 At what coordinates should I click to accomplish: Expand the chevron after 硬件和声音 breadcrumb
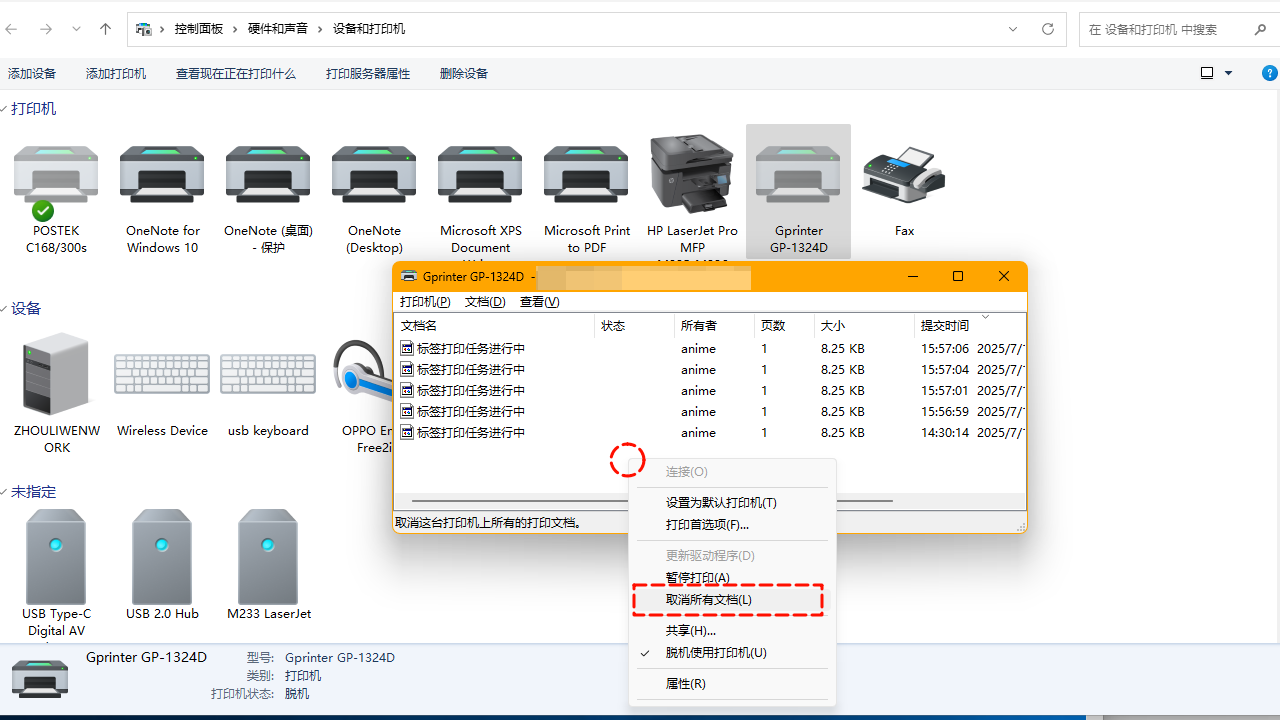coord(321,29)
